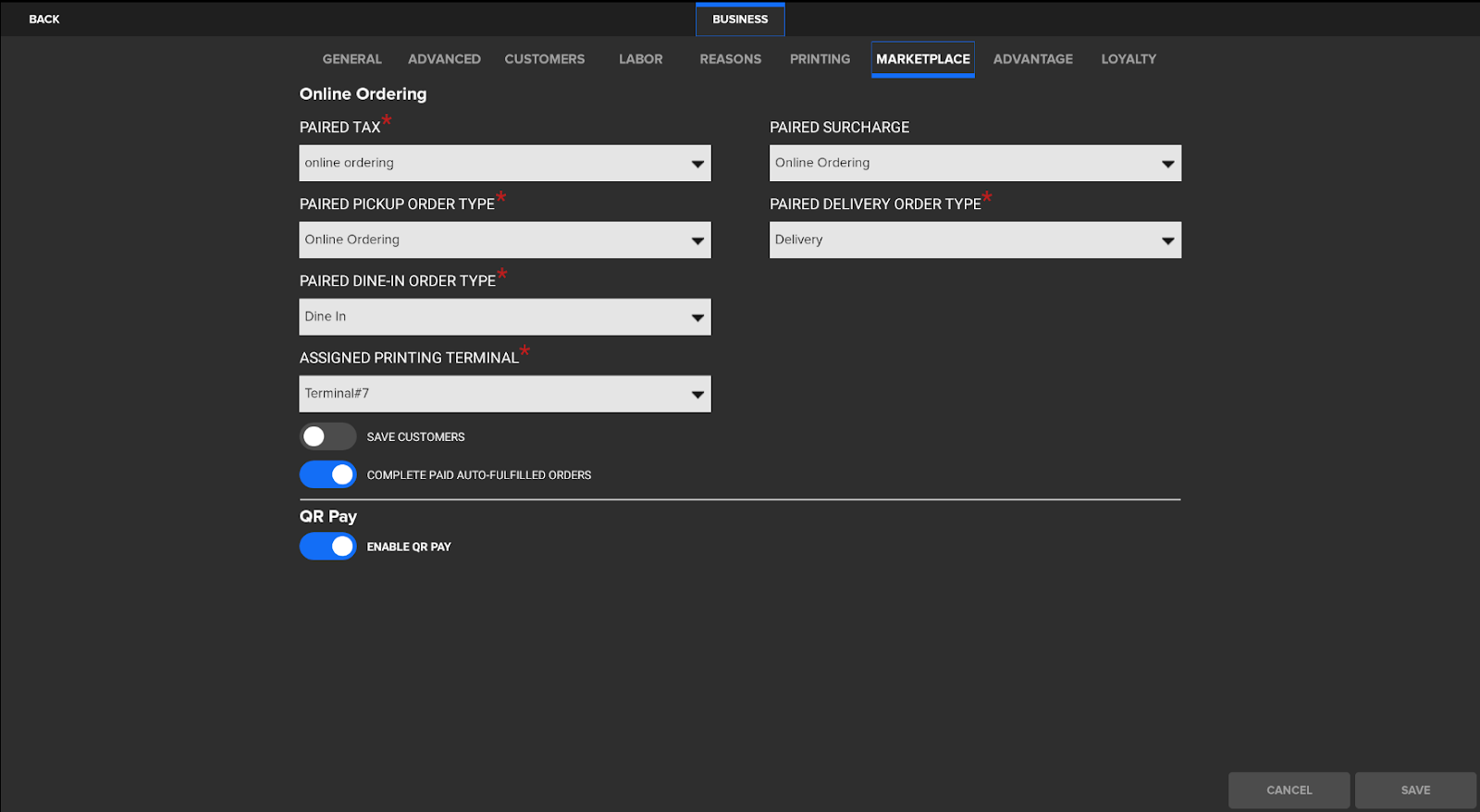Viewport: 1480px width, 812px height.
Task: Open the Paired Tax dropdown
Action: coord(504,163)
